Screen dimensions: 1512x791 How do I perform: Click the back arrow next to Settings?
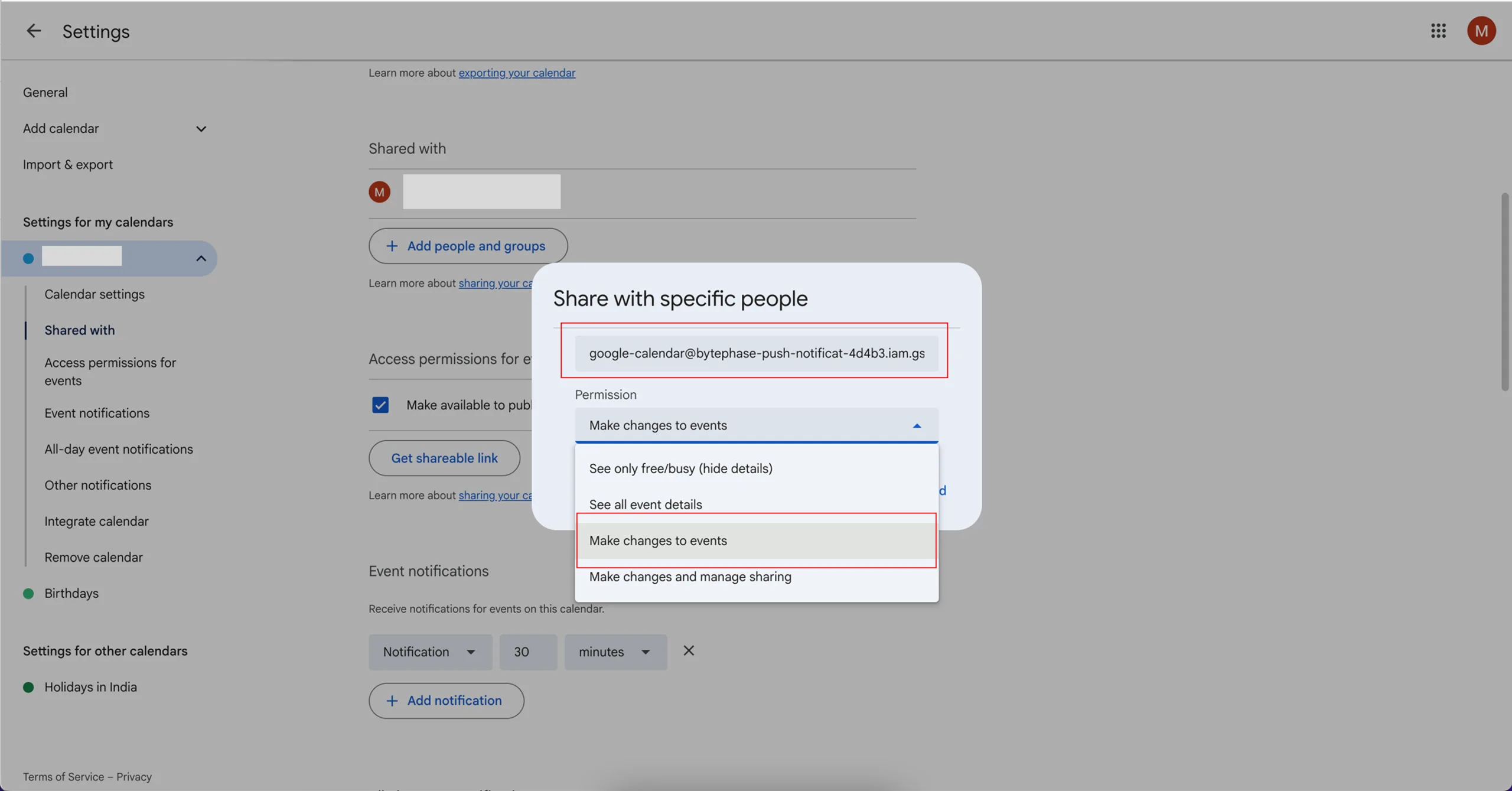click(34, 31)
